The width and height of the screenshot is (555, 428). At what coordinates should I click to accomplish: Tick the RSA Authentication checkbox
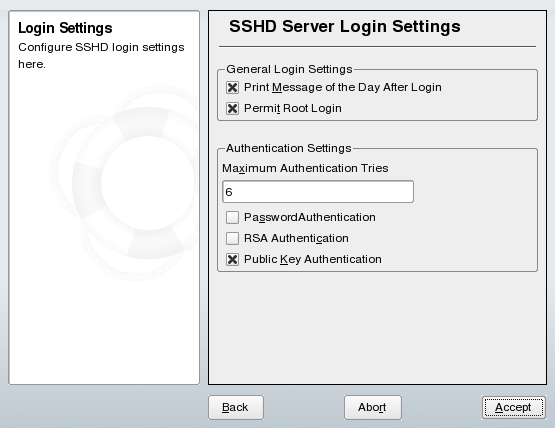232,238
